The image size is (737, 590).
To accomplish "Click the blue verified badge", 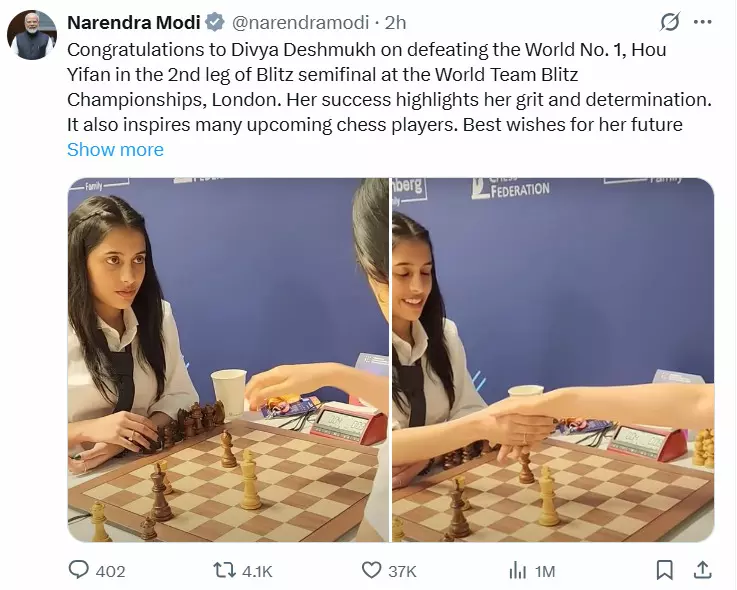I will pos(215,22).
